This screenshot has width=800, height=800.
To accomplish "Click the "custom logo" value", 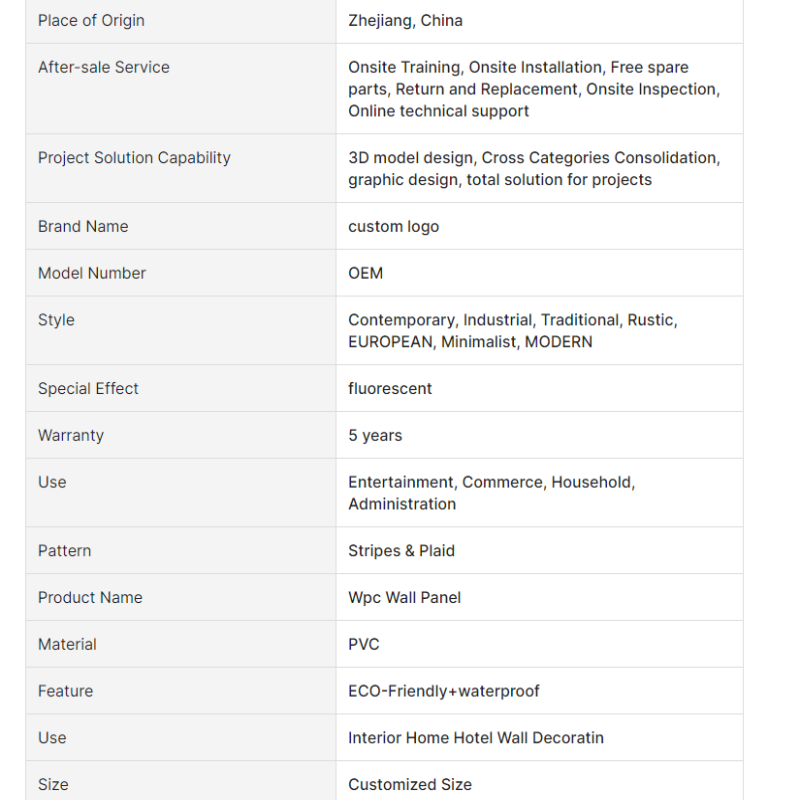I will tap(393, 226).
